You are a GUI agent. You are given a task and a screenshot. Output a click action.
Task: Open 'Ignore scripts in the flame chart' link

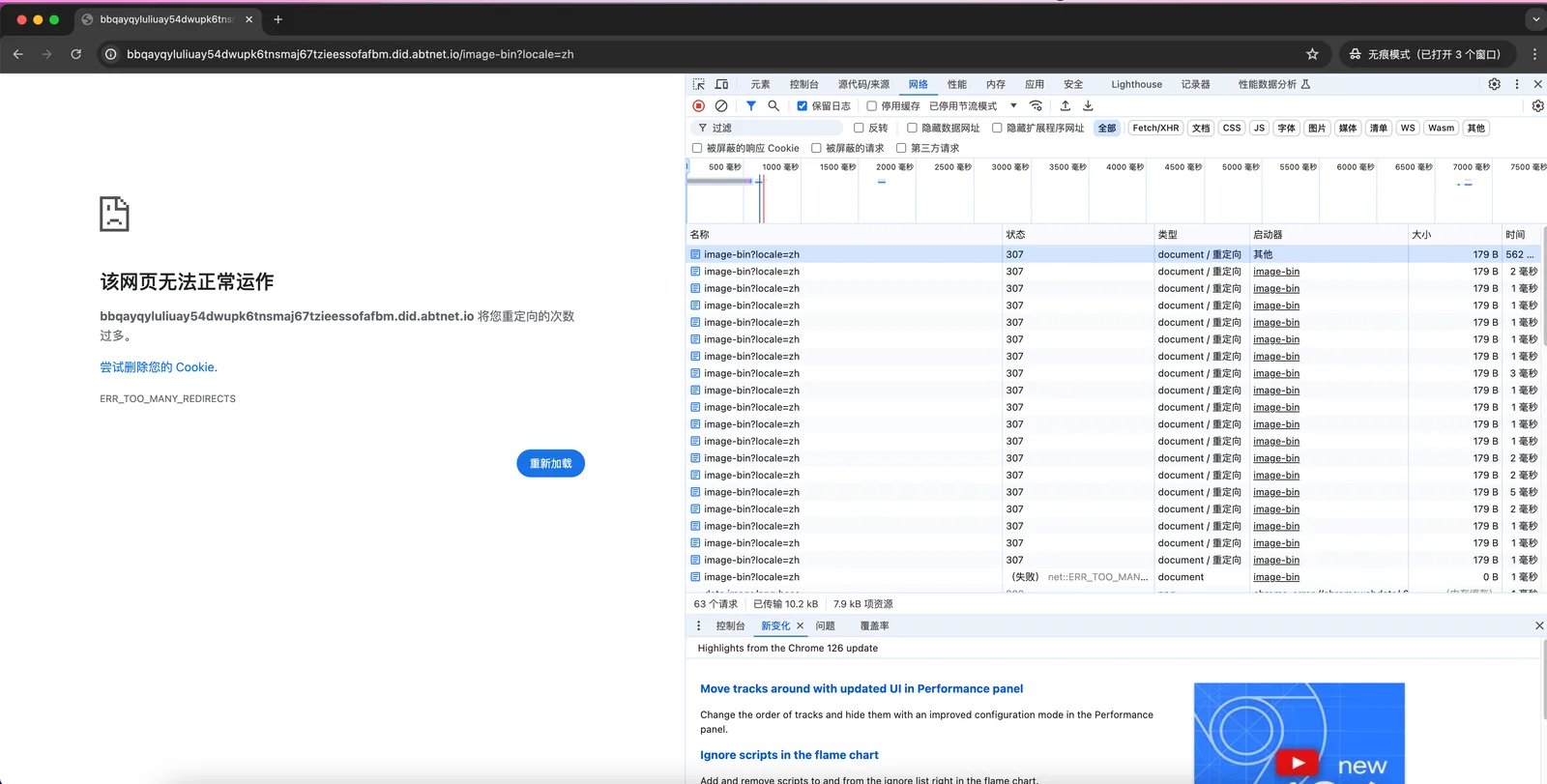point(789,755)
